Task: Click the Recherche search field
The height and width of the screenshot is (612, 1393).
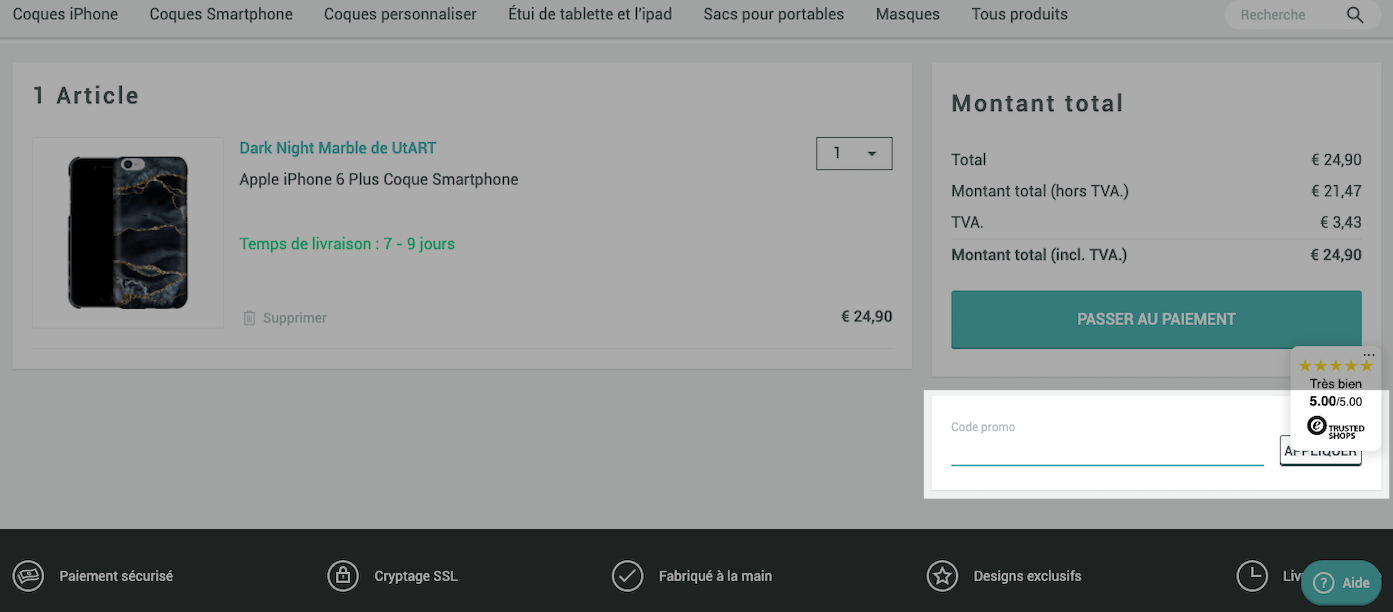Action: click(x=1286, y=15)
